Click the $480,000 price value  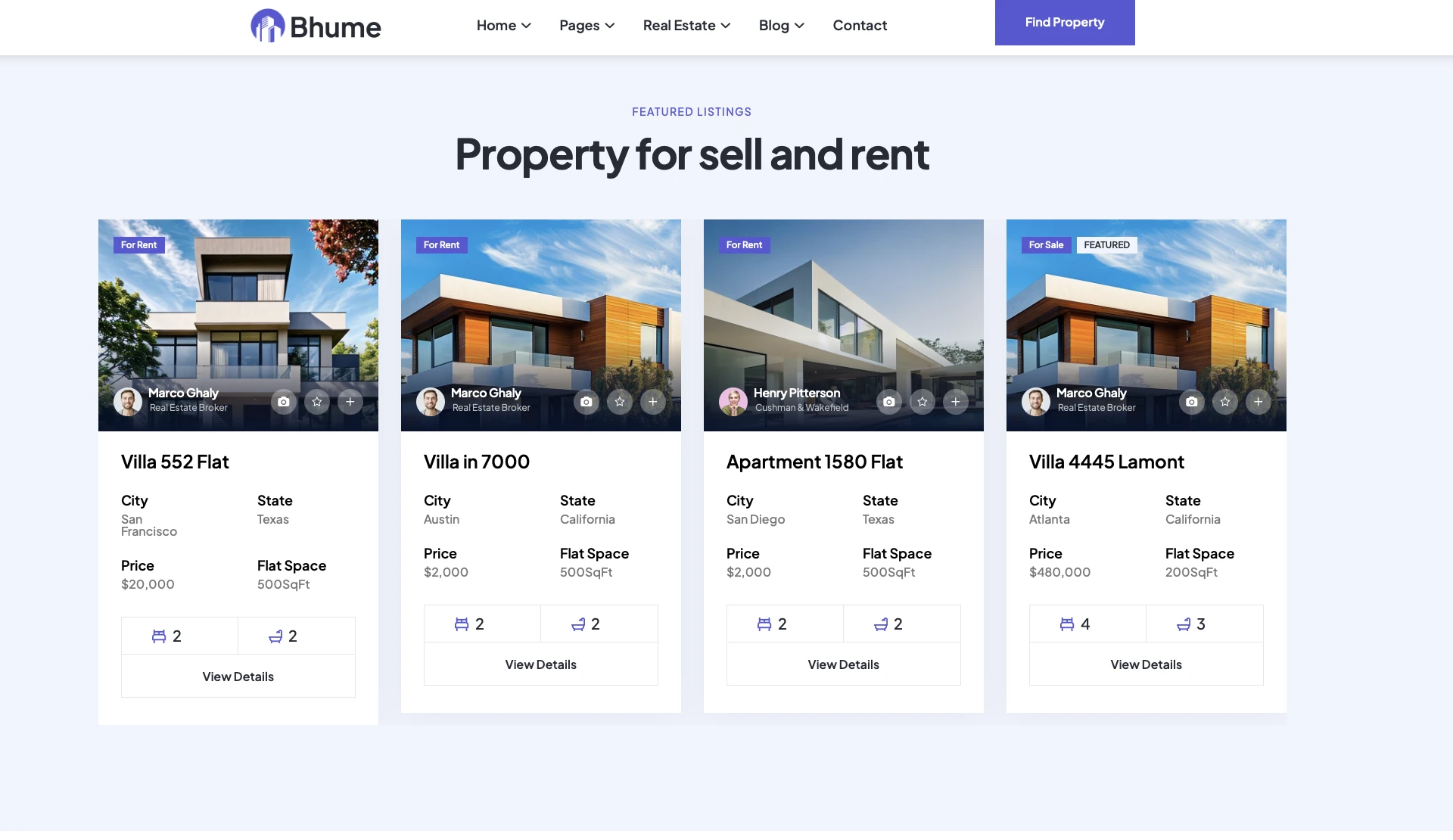(1059, 572)
